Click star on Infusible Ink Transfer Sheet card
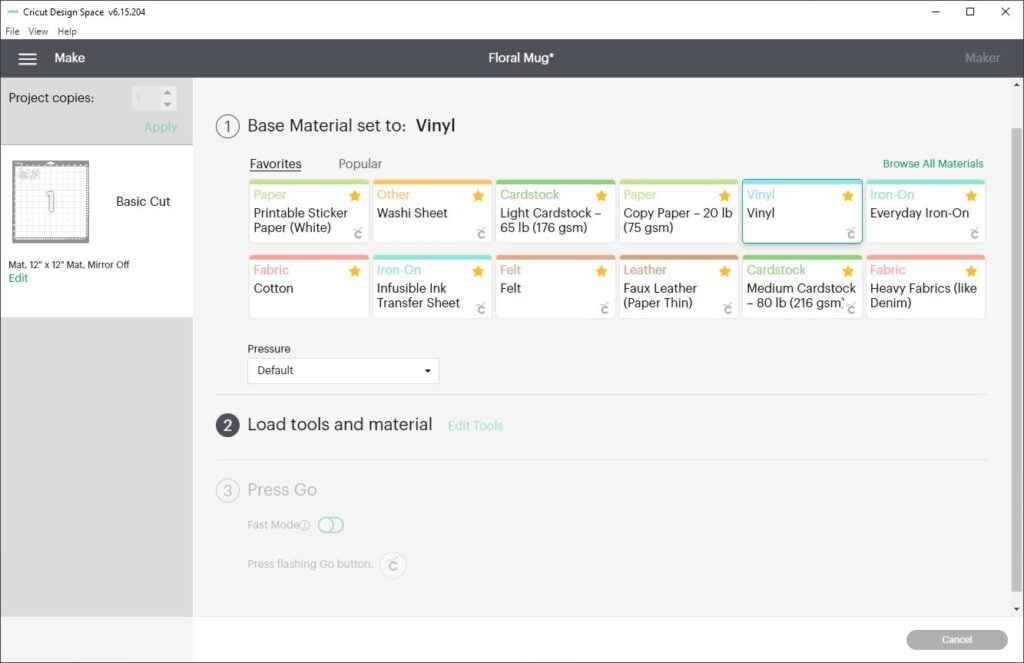The image size is (1024, 663). (478, 271)
